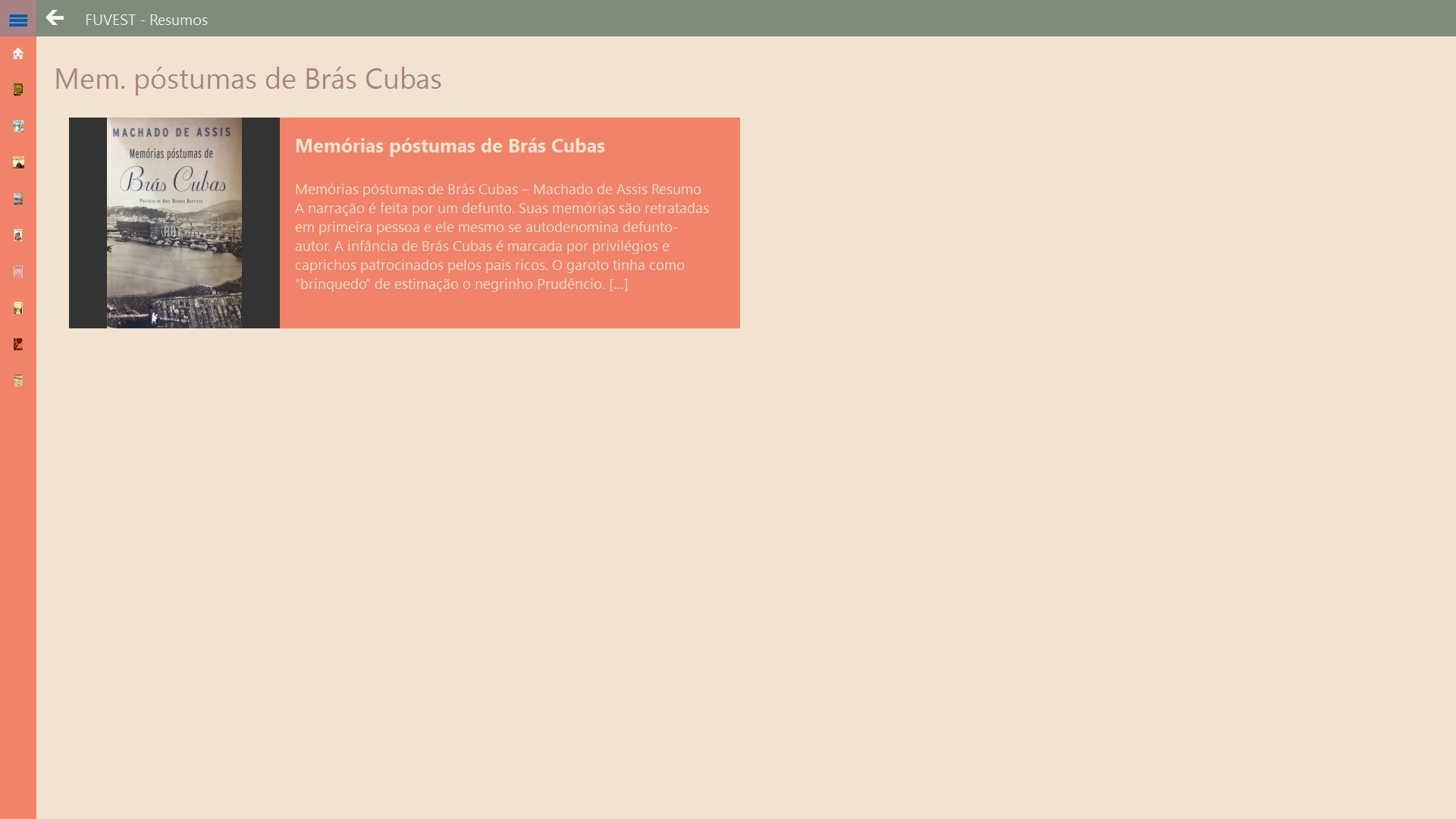Open the hamburger navigation menu
The height and width of the screenshot is (819, 1456).
click(18, 20)
